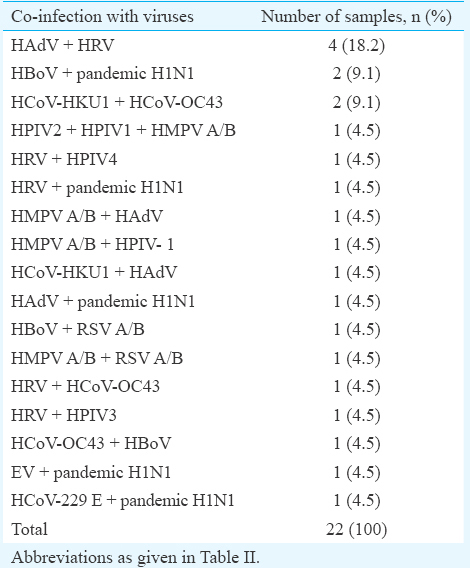Click the 'HRV + HCoV-OC43' label
Image resolution: width=470 pixels, height=568 pixels.
(x=86, y=386)
